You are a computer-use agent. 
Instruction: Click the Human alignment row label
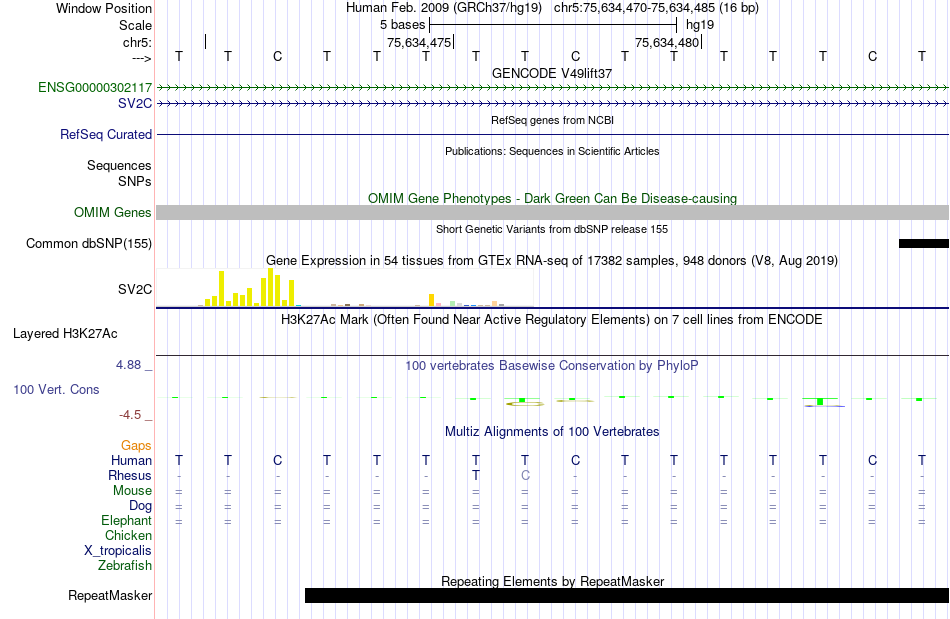[131, 460]
